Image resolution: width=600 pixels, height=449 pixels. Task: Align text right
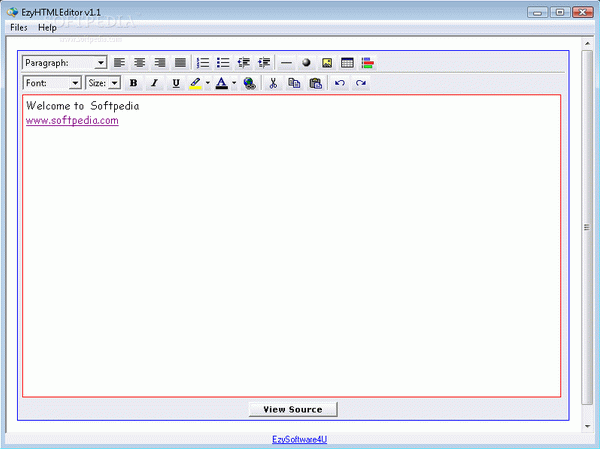point(160,63)
